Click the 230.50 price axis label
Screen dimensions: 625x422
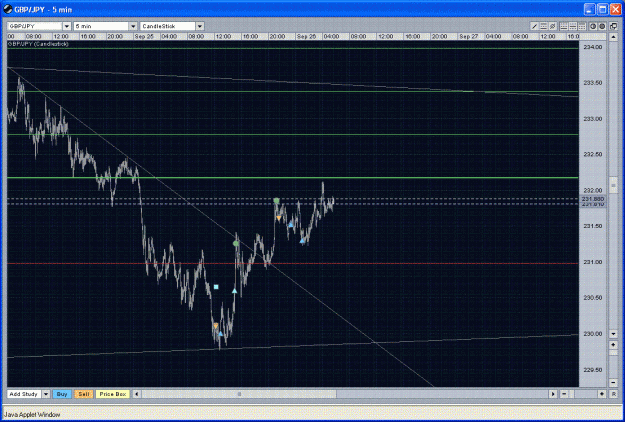point(593,298)
